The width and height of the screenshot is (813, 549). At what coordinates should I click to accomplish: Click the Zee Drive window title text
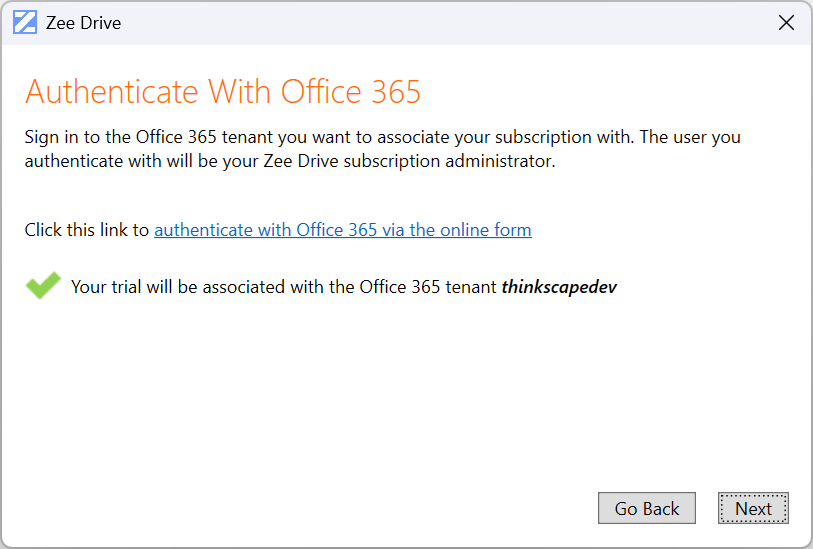tap(83, 23)
